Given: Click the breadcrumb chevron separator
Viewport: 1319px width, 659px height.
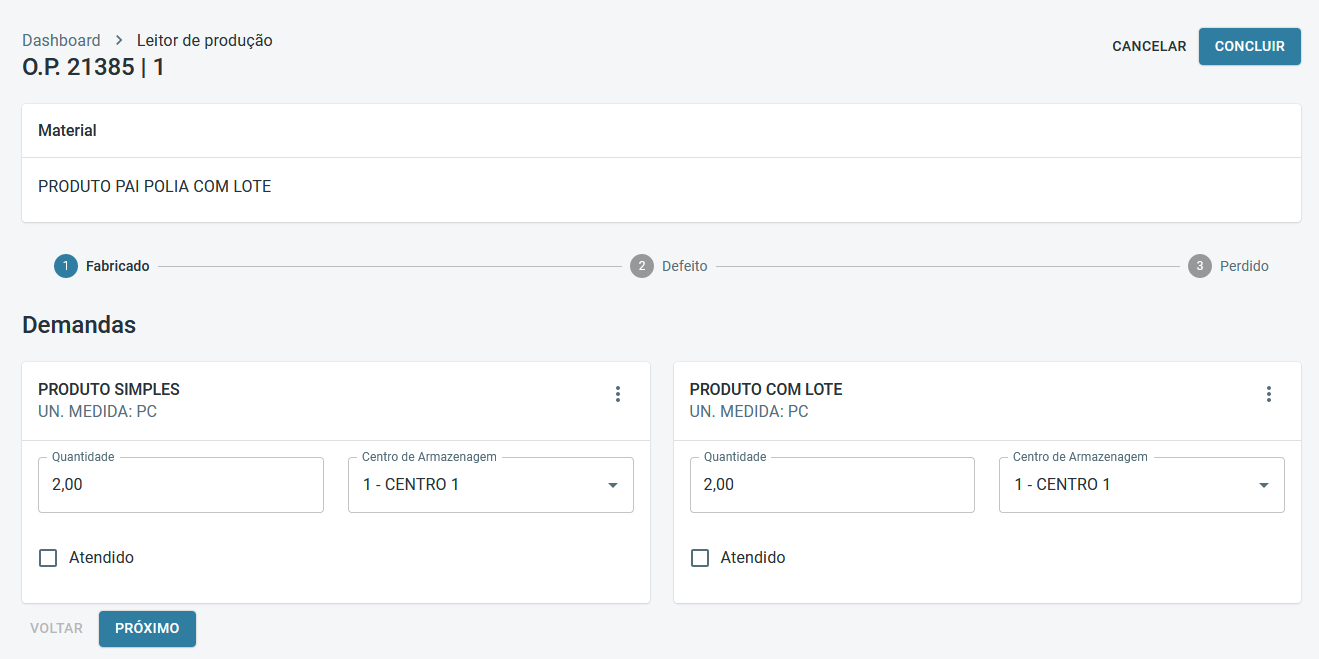Looking at the screenshot, I should click(x=119, y=41).
